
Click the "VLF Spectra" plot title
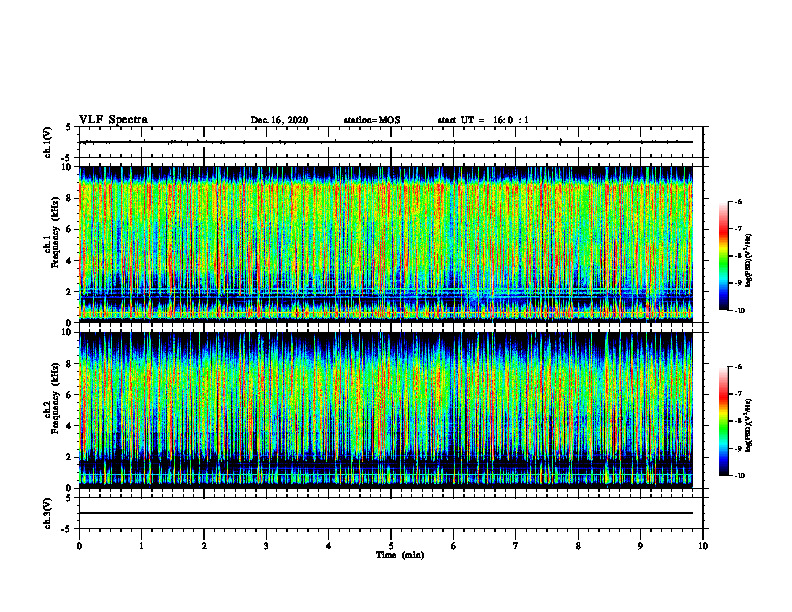click(x=113, y=120)
